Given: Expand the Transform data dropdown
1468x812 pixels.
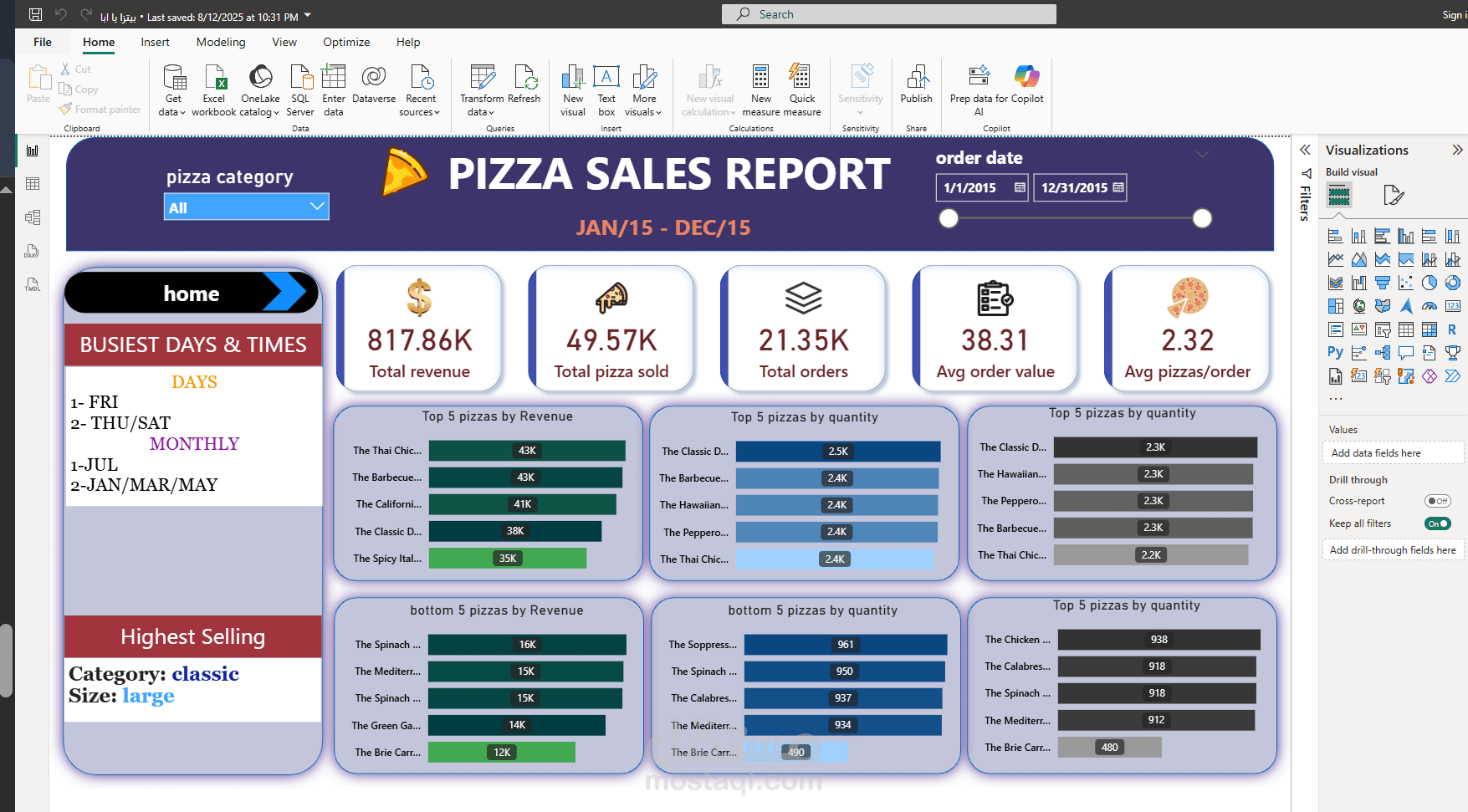Looking at the screenshot, I should click(x=482, y=90).
